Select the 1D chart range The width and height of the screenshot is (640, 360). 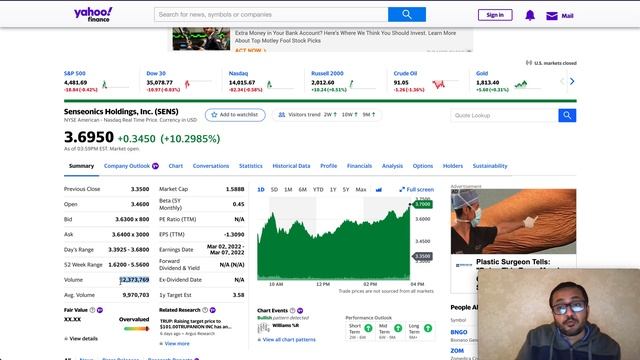261,190
